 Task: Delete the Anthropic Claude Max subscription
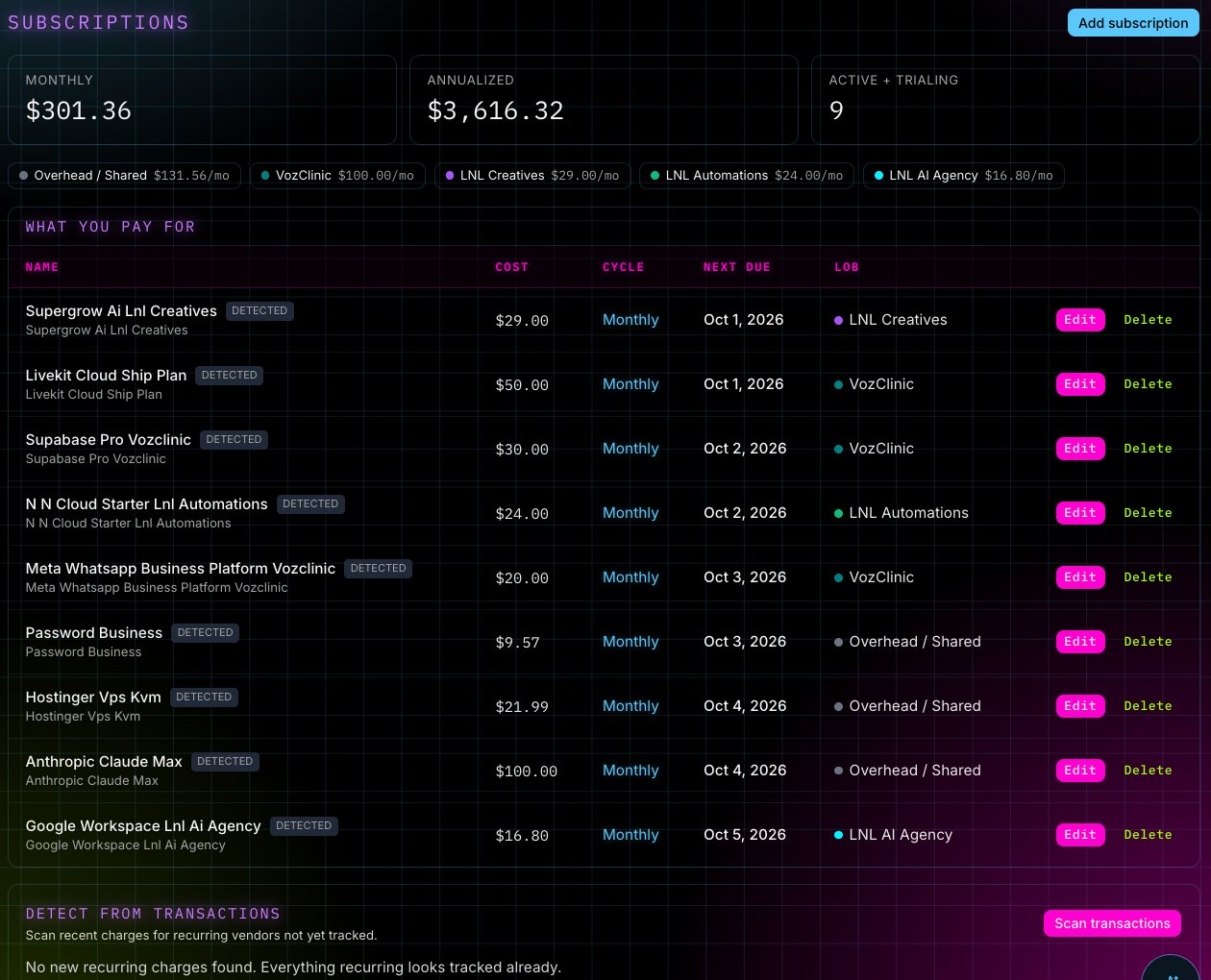point(1148,771)
